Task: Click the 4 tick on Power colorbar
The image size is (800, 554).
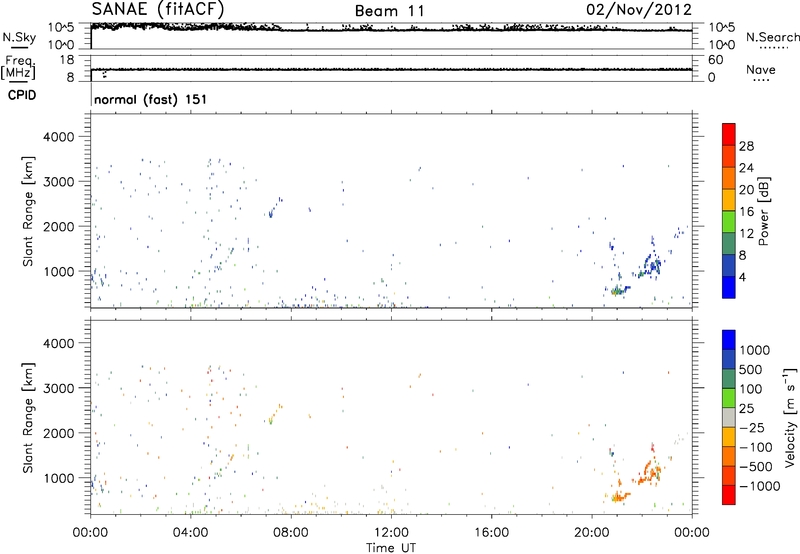Action: (742, 277)
